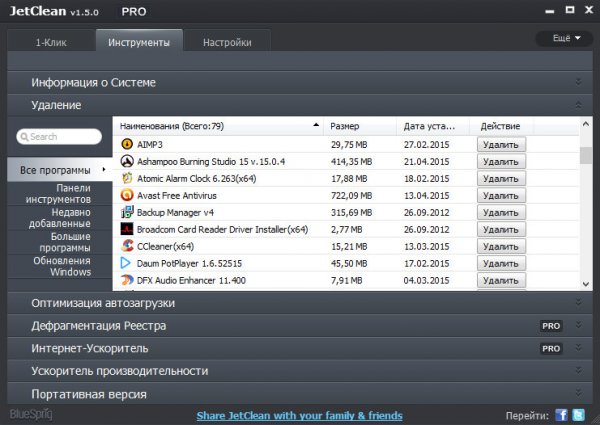Image resolution: width=600 pixels, height=425 pixels.
Task: Select Daum PotPlayer 1.6.52515 row text
Action: point(189,263)
